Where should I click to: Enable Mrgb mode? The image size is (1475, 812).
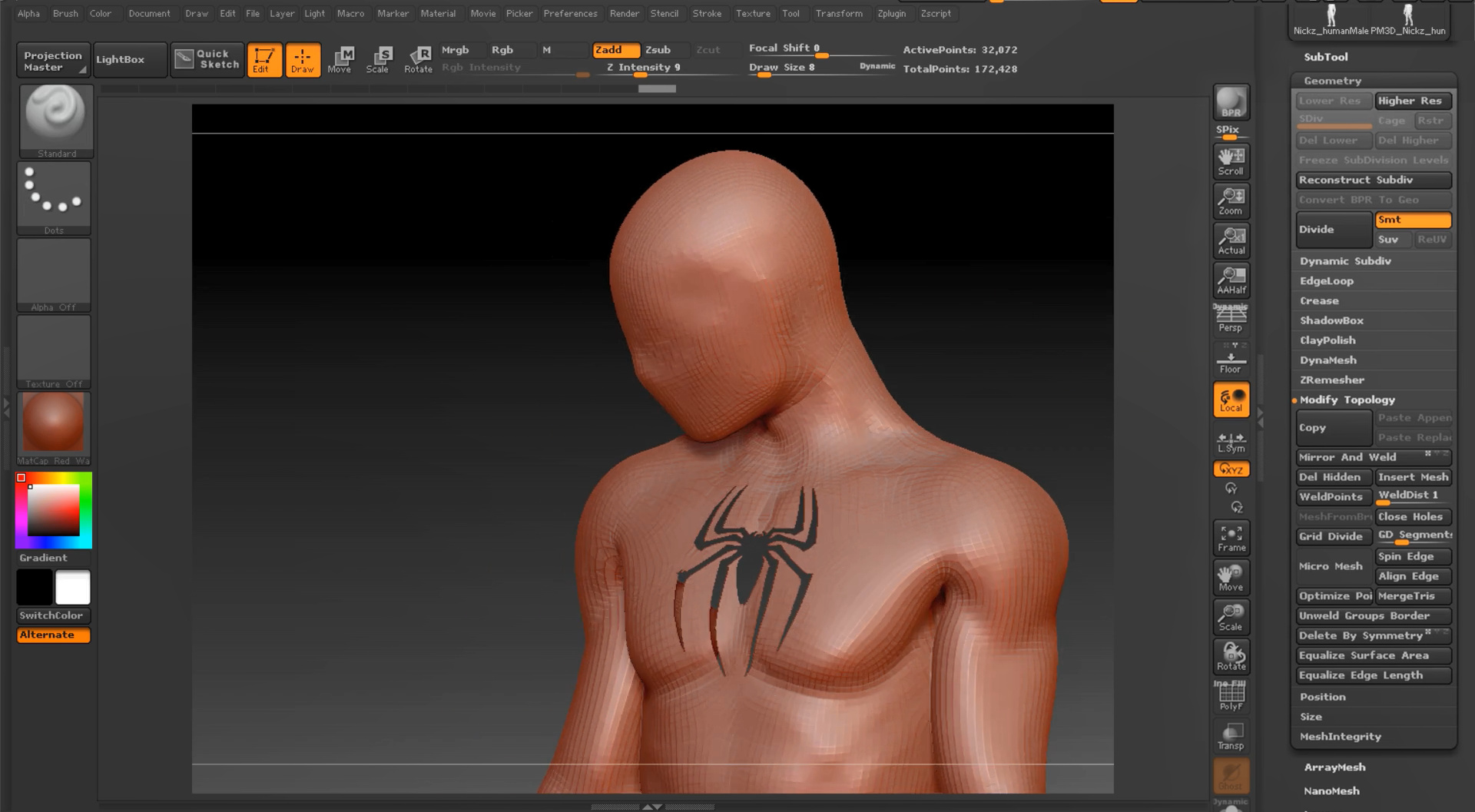pyautogui.click(x=462, y=50)
